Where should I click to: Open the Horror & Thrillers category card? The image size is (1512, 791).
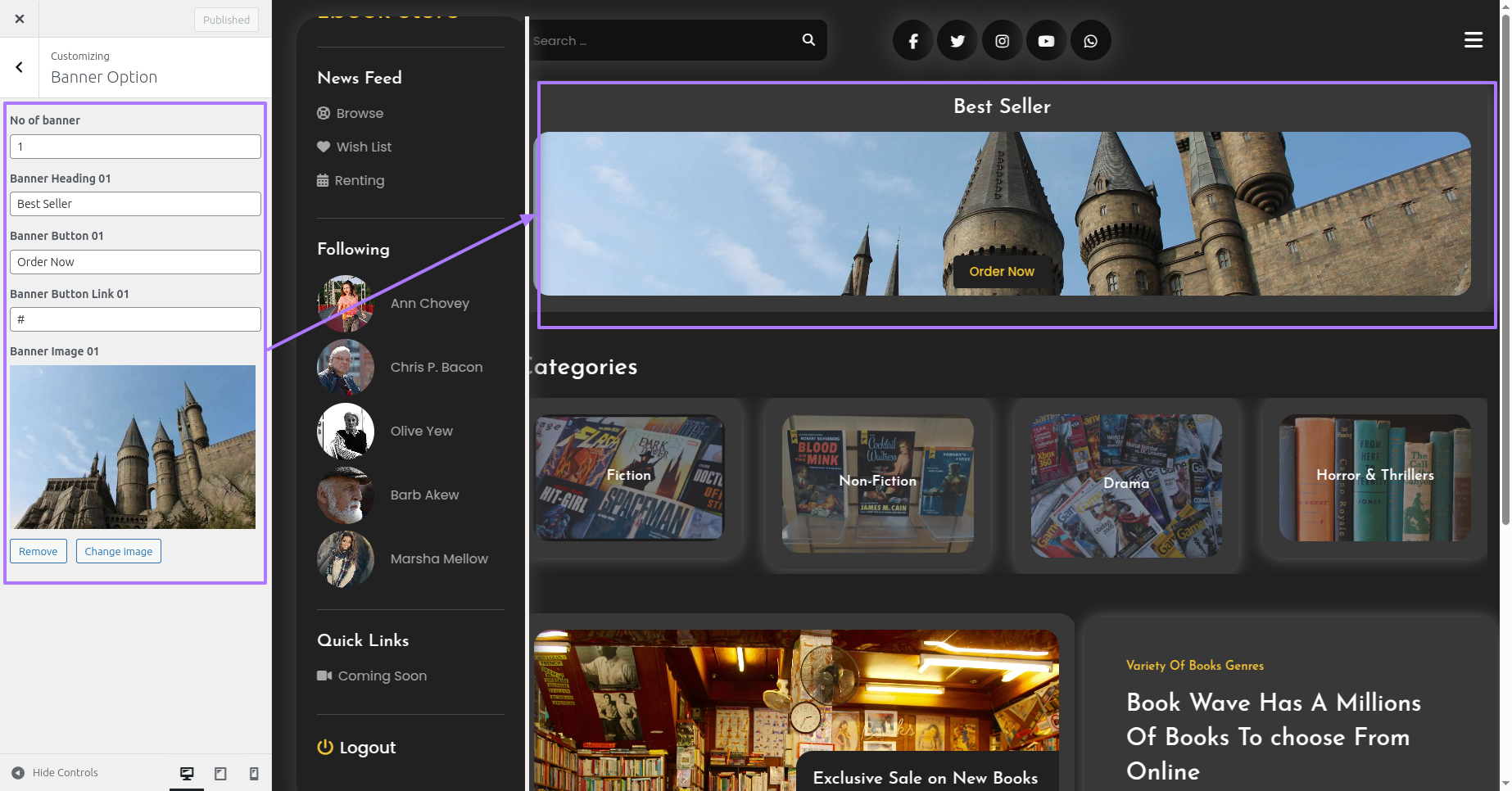coord(1375,477)
